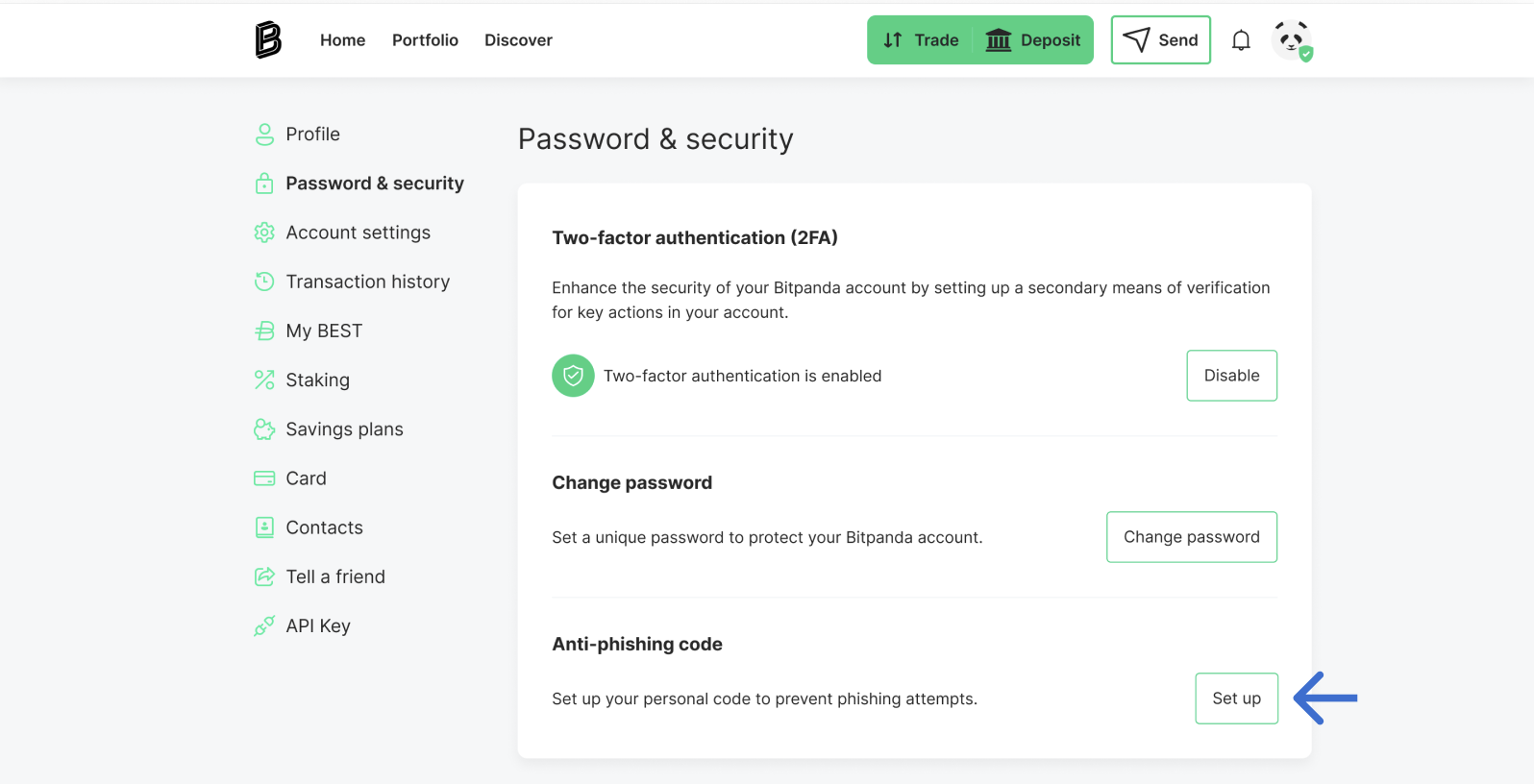Click the clock icon for Transaction history

click(264, 282)
